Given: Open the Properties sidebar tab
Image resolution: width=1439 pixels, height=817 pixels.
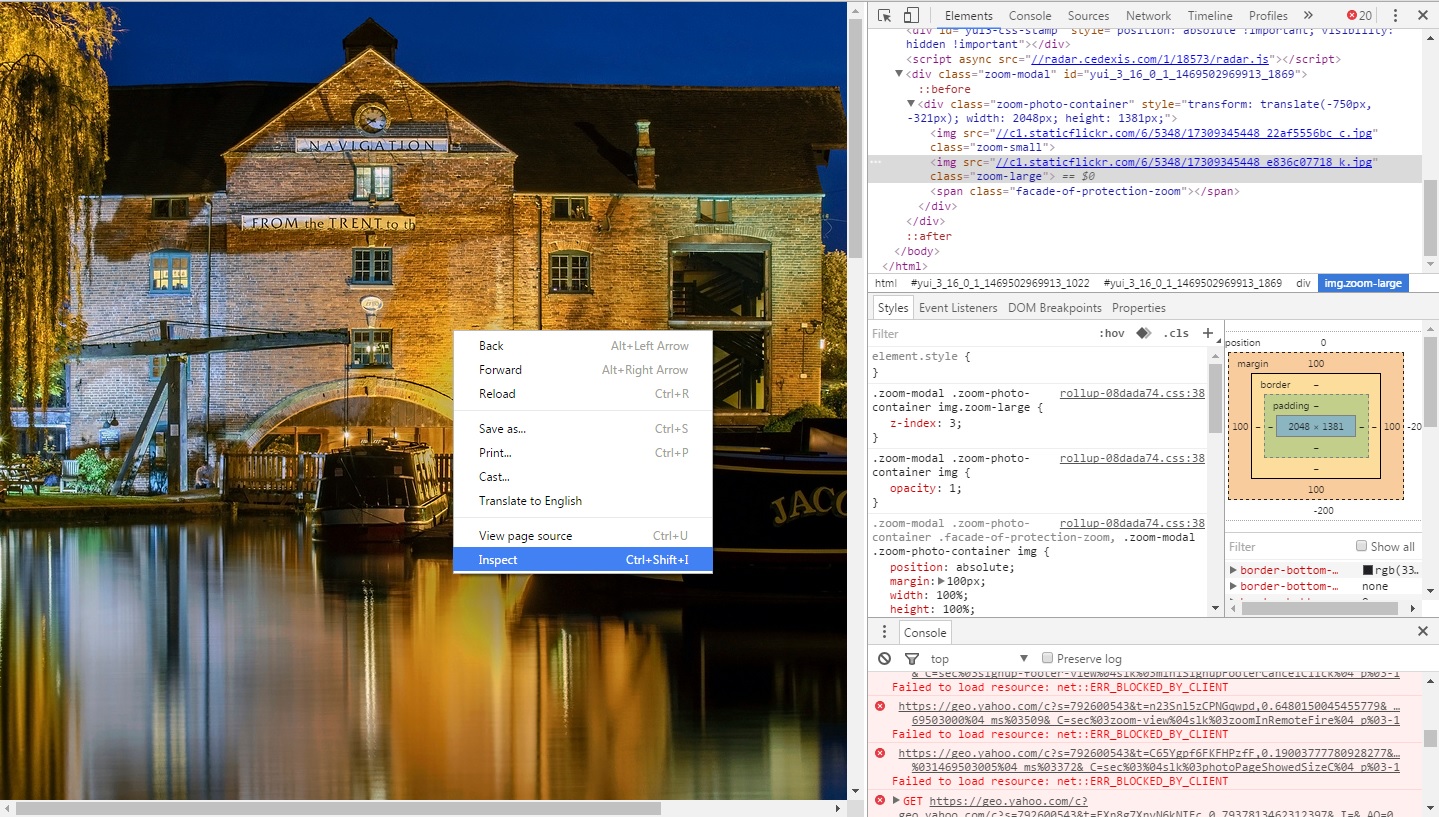Looking at the screenshot, I should tap(1138, 308).
